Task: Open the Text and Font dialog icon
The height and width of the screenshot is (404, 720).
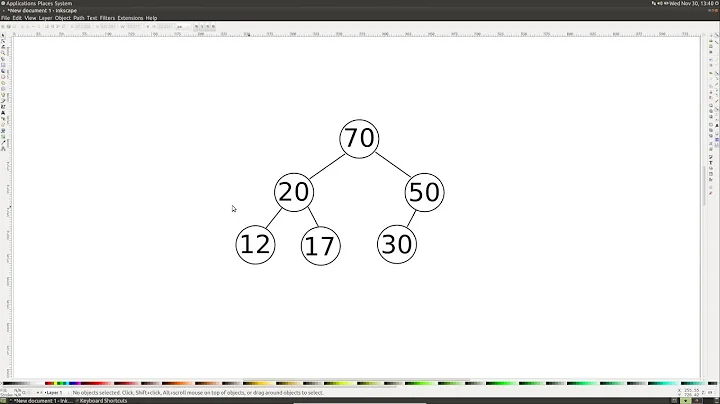Action: point(711,163)
